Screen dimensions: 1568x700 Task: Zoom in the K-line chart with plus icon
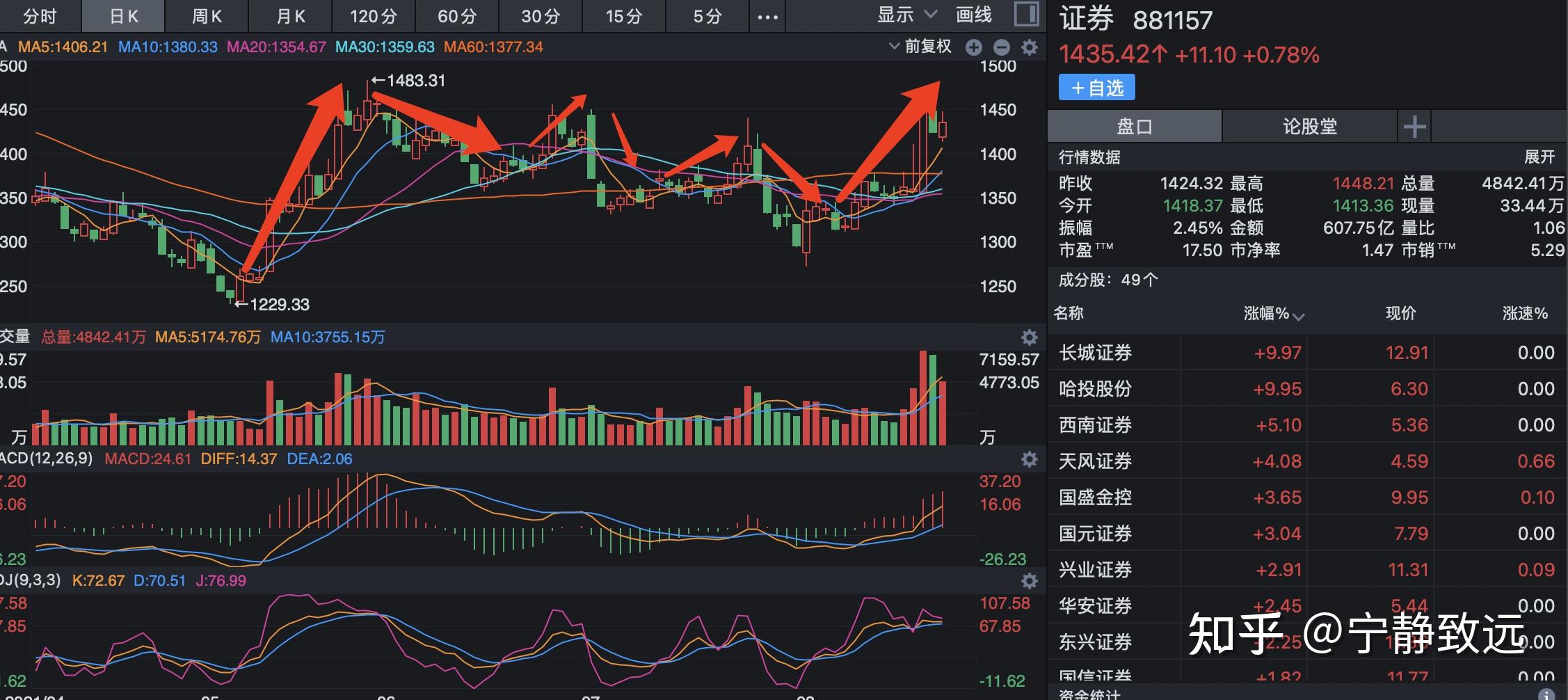tap(974, 47)
